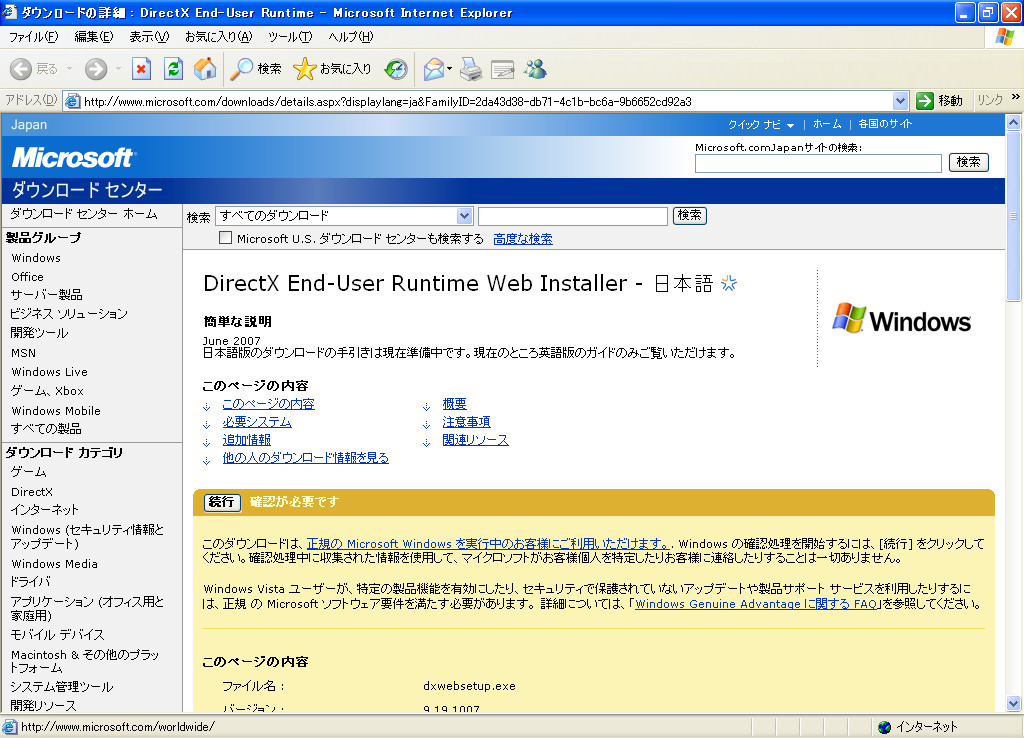Open the Search (検索) magnifier toolbar button
Screen dimensions: 1024x738
256,69
